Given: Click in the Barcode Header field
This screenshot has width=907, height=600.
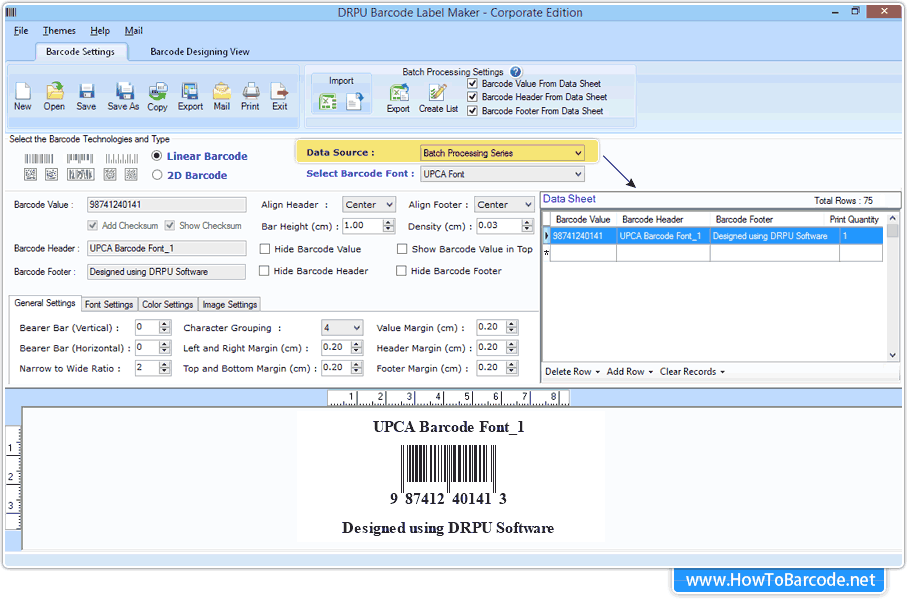Looking at the screenshot, I should click(x=167, y=248).
